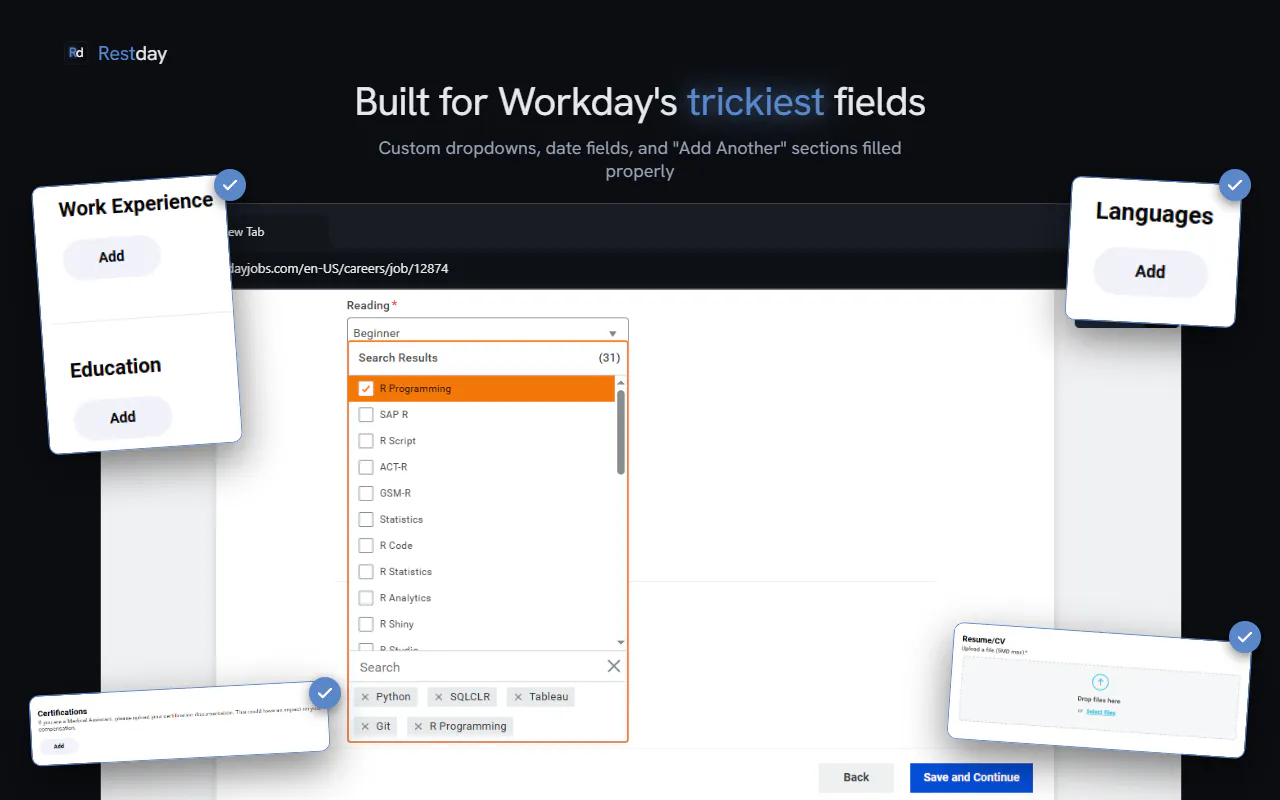
Task: Add a Certifications entry
Action: click(59, 746)
